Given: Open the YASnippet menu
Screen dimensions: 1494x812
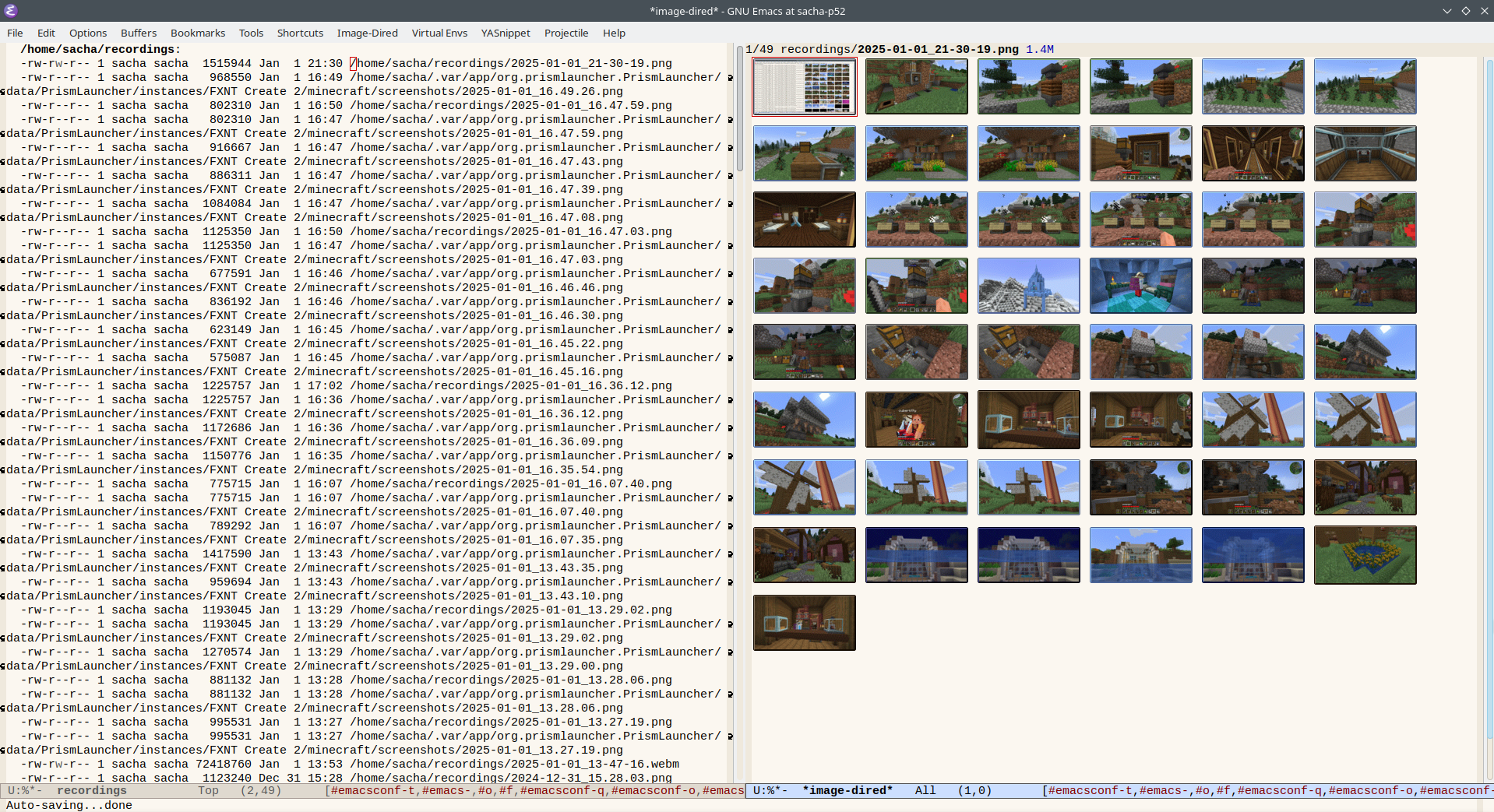Looking at the screenshot, I should pyautogui.click(x=506, y=33).
